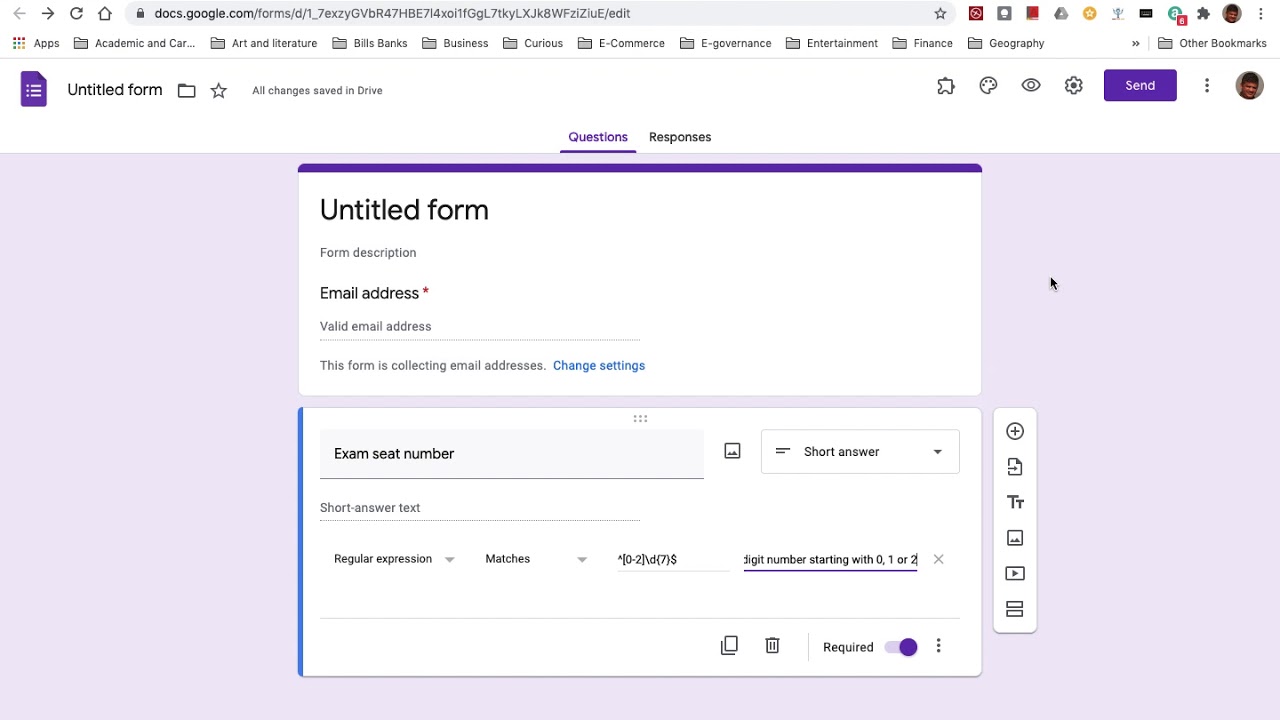Click the Add question plus icon

[x=1015, y=431]
